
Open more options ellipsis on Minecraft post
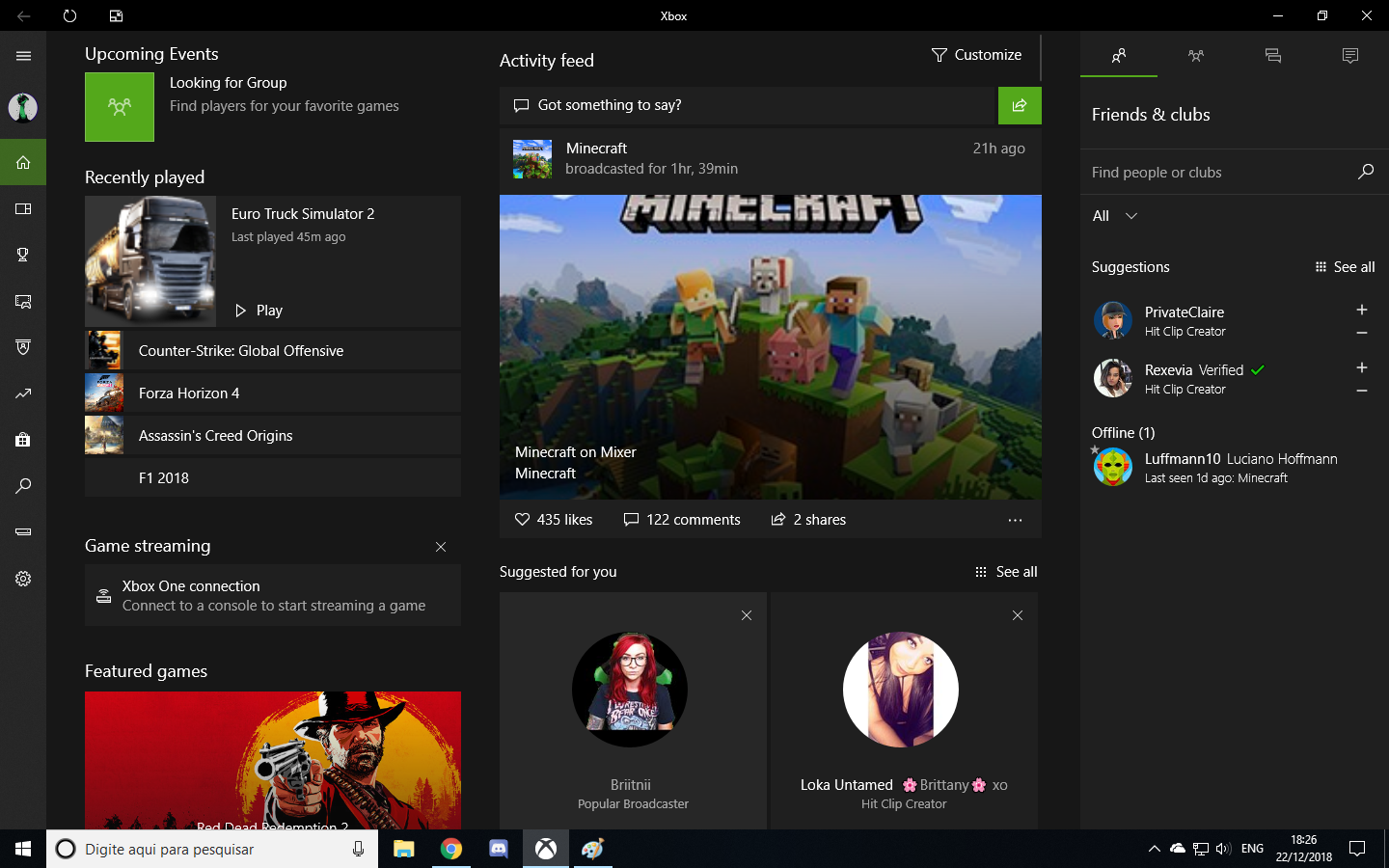[x=1015, y=520]
